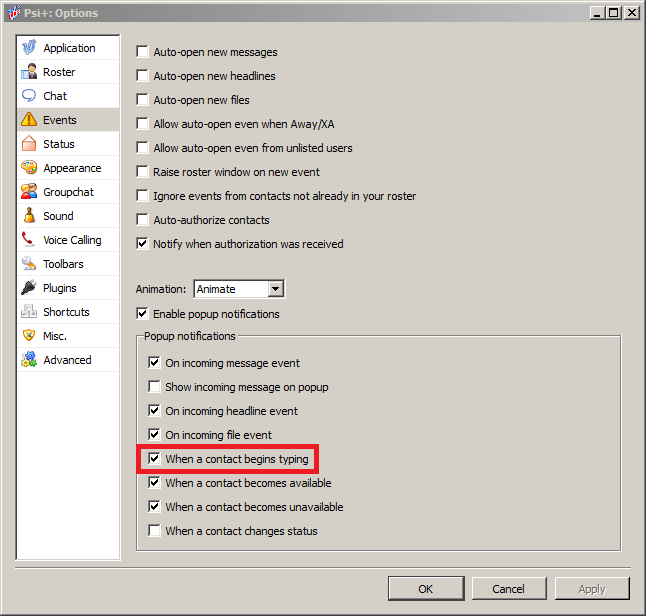The width and height of the screenshot is (646, 616).
Task: Click the Status flag icon
Action: [29, 144]
